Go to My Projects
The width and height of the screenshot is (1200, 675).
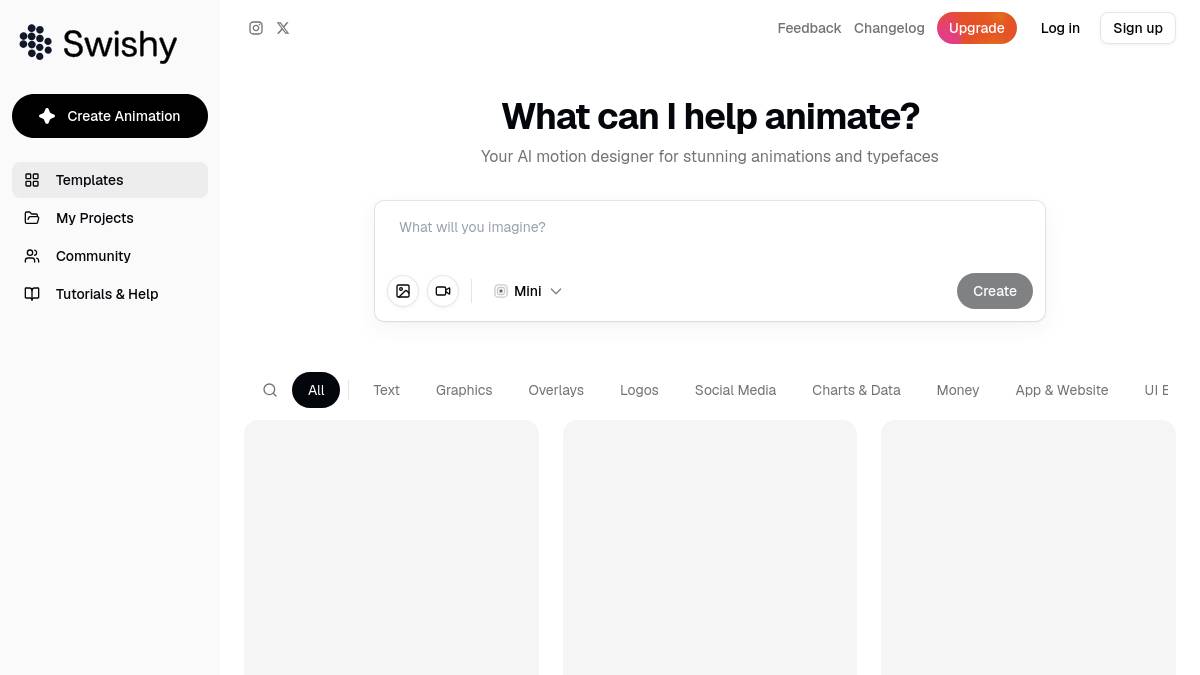click(110, 218)
